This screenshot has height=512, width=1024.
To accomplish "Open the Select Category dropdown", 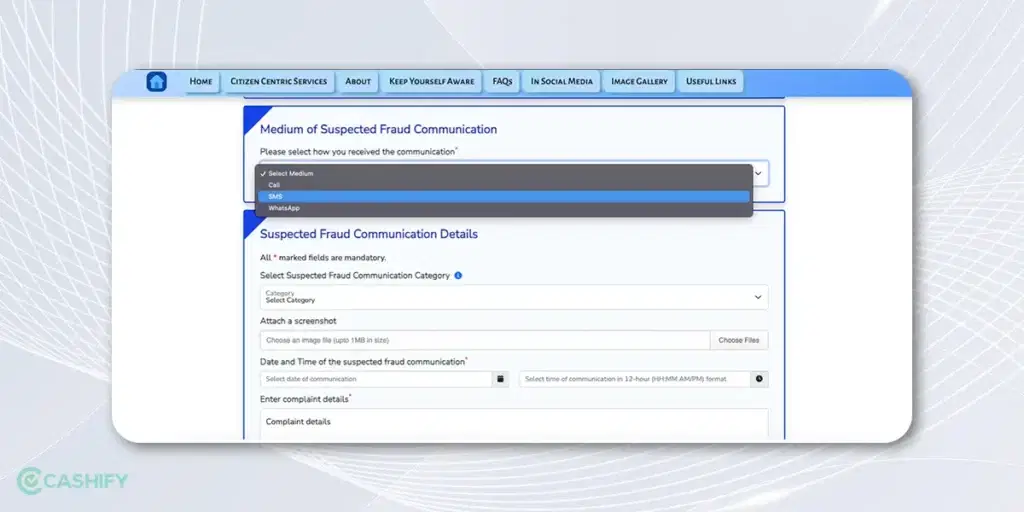I will click(514, 297).
